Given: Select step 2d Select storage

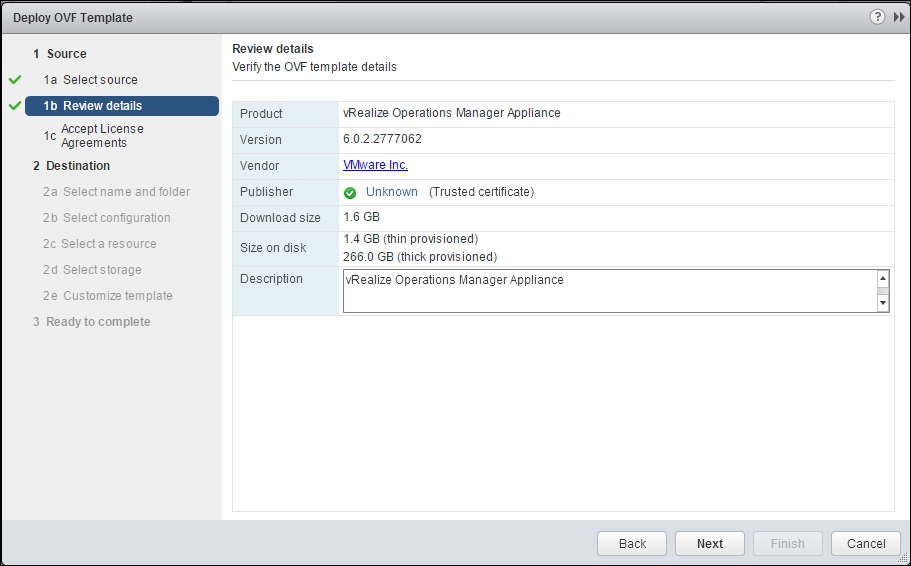Looking at the screenshot, I should pos(92,270).
